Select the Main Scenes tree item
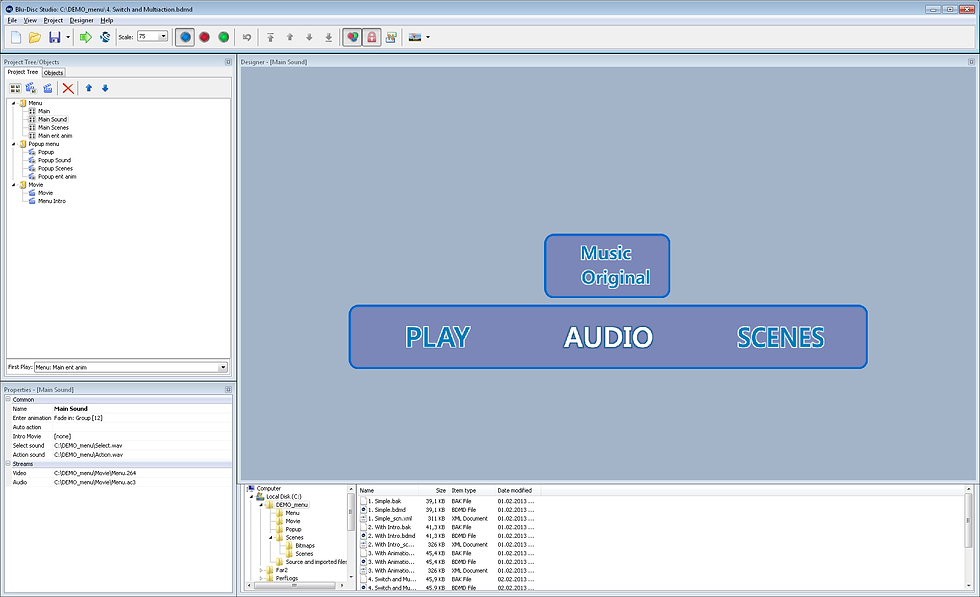 [53, 128]
